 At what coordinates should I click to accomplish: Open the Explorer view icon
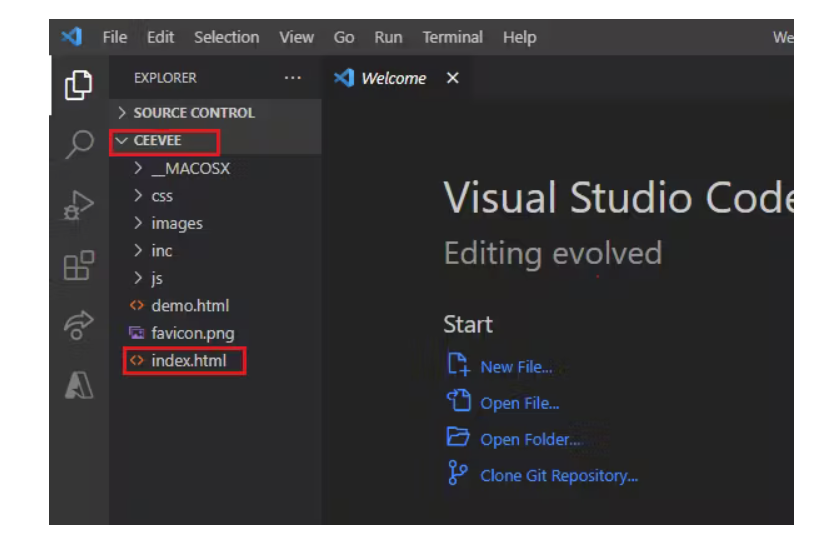tap(78, 87)
